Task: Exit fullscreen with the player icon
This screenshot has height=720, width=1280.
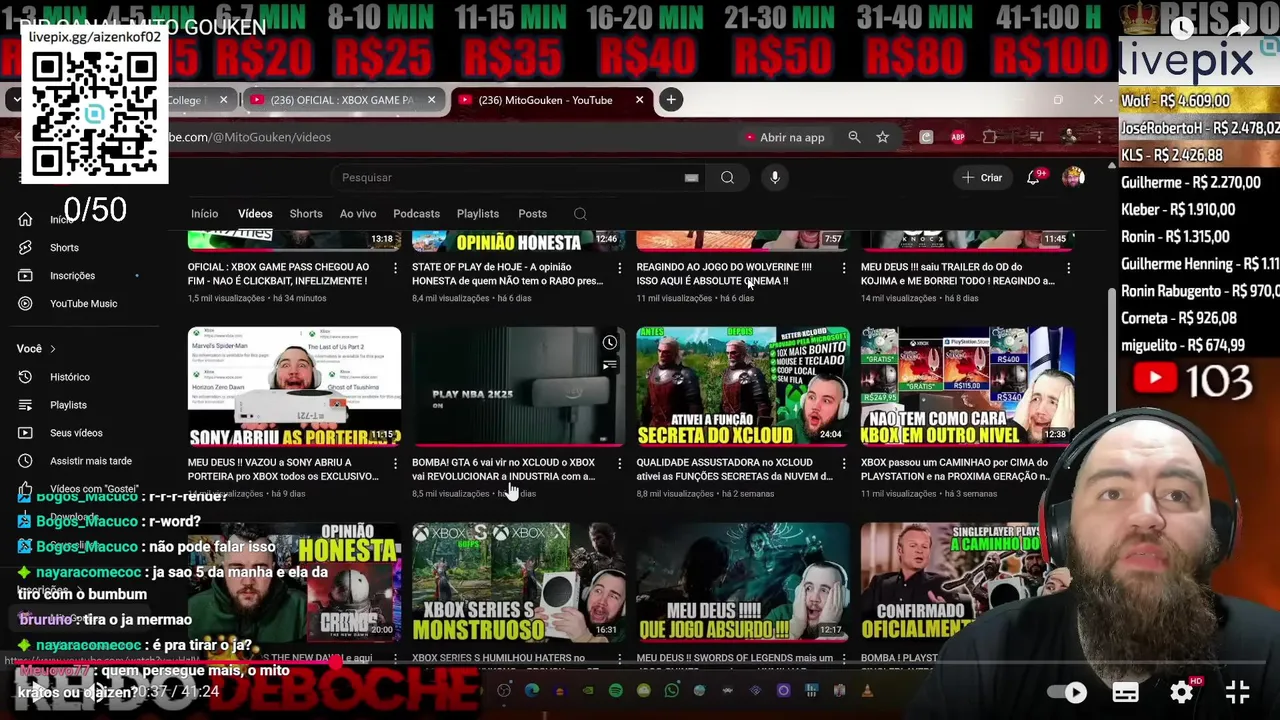Action: tap(1238, 692)
